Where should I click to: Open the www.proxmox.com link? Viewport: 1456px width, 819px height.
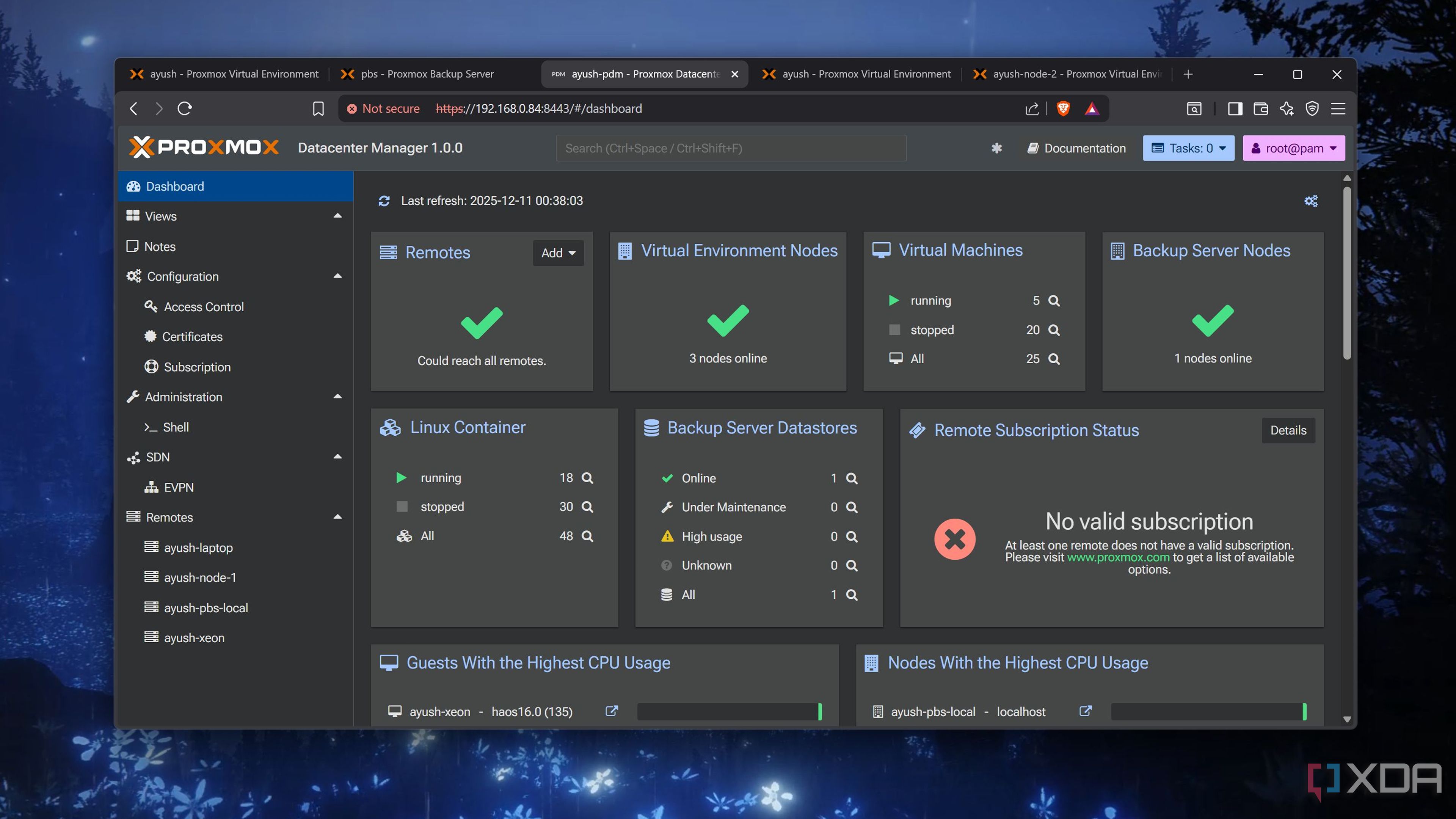click(1118, 557)
